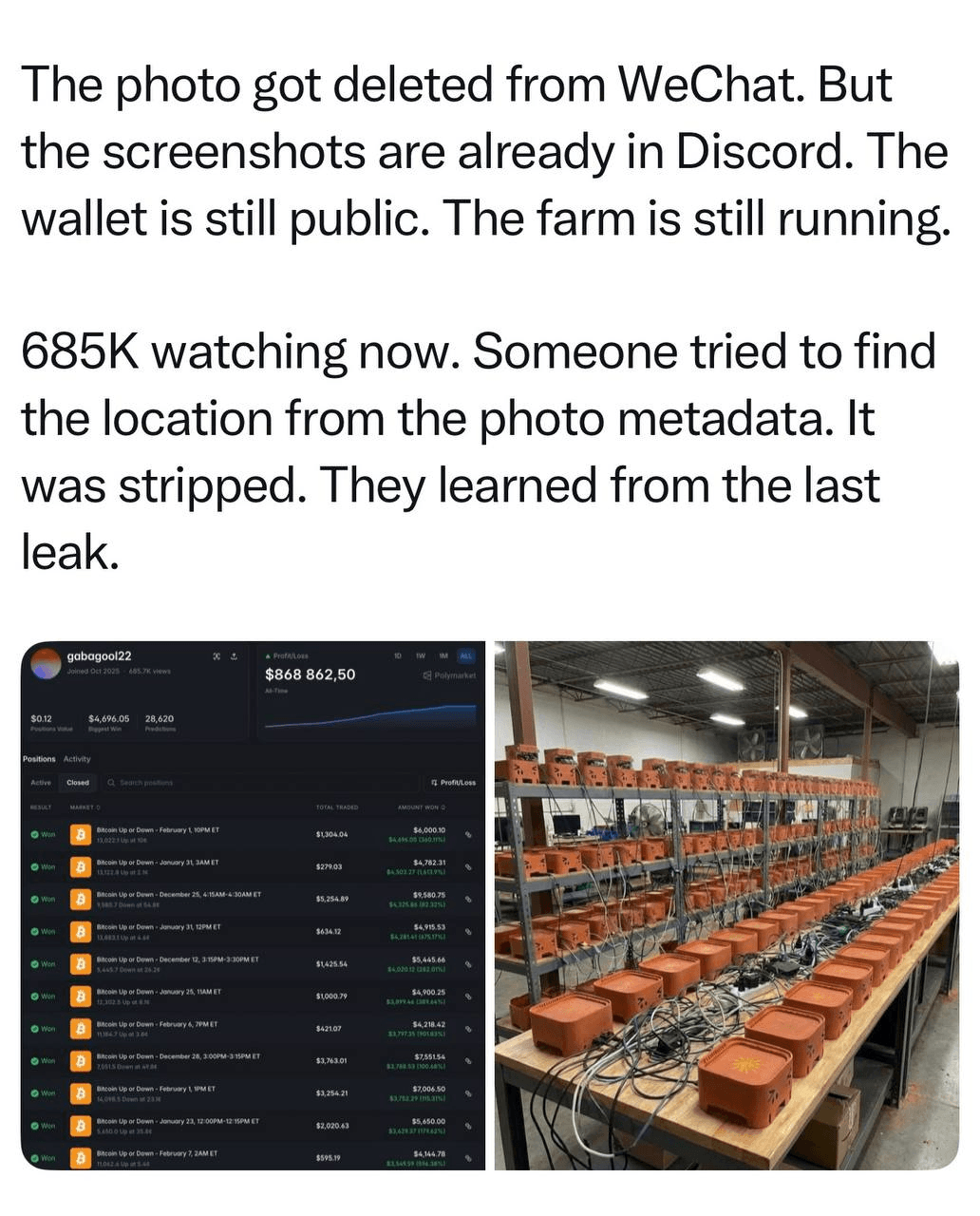Click the share/upload icon beside gabagool22
The image size is (980, 1216).
point(234,656)
